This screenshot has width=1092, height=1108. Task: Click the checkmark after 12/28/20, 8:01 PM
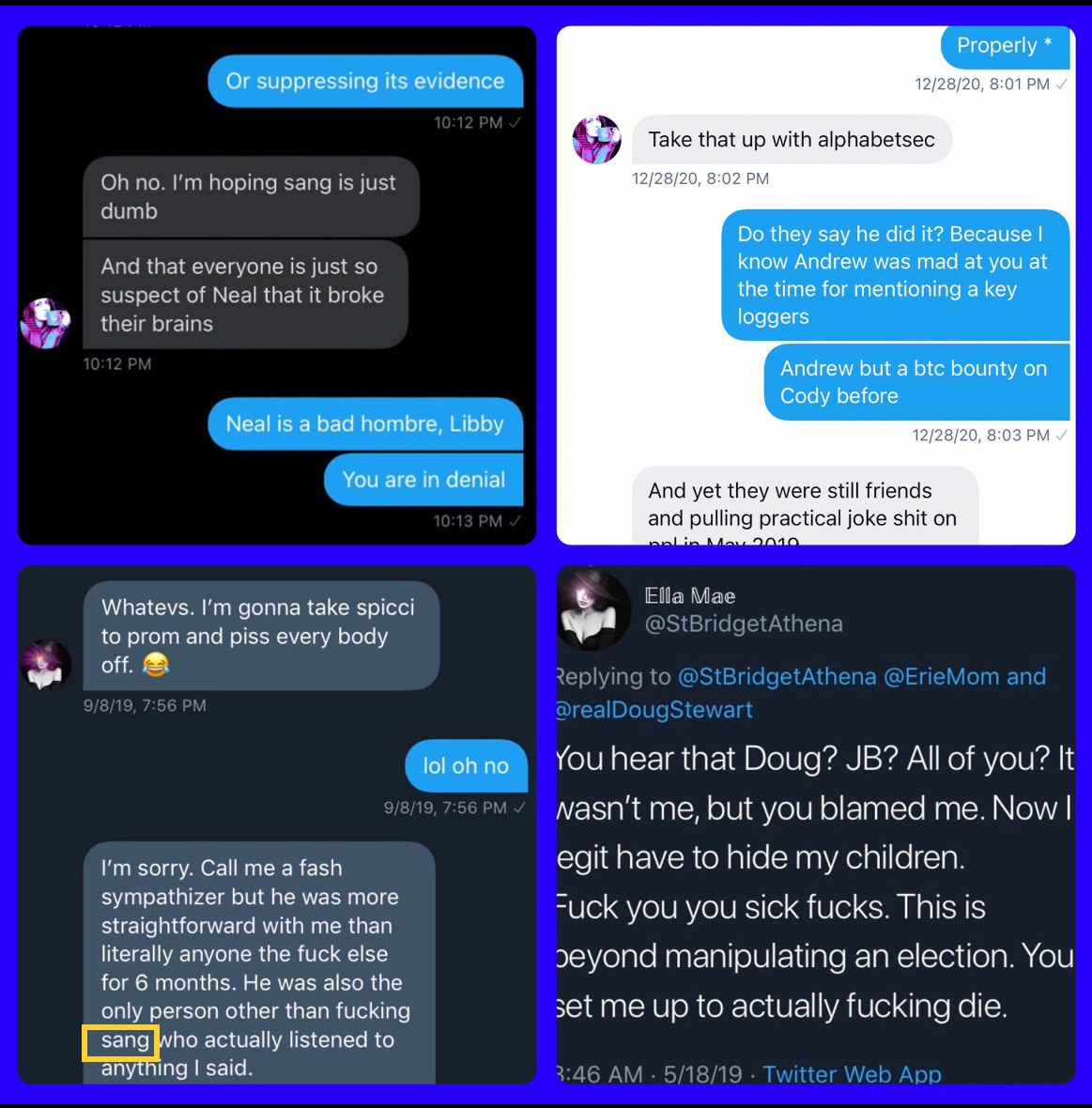click(1062, 85)
